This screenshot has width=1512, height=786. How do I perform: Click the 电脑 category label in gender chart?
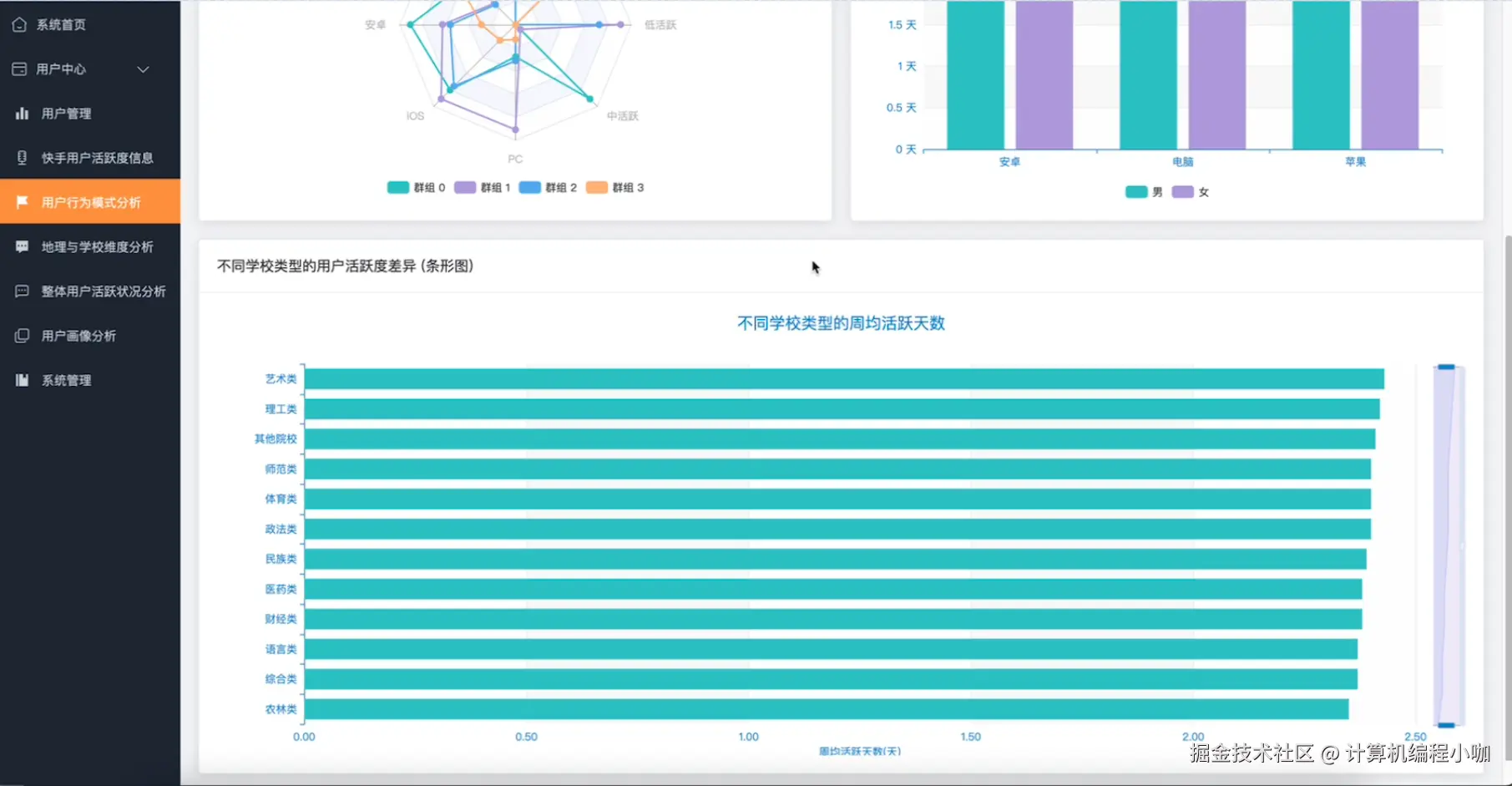1182,162
